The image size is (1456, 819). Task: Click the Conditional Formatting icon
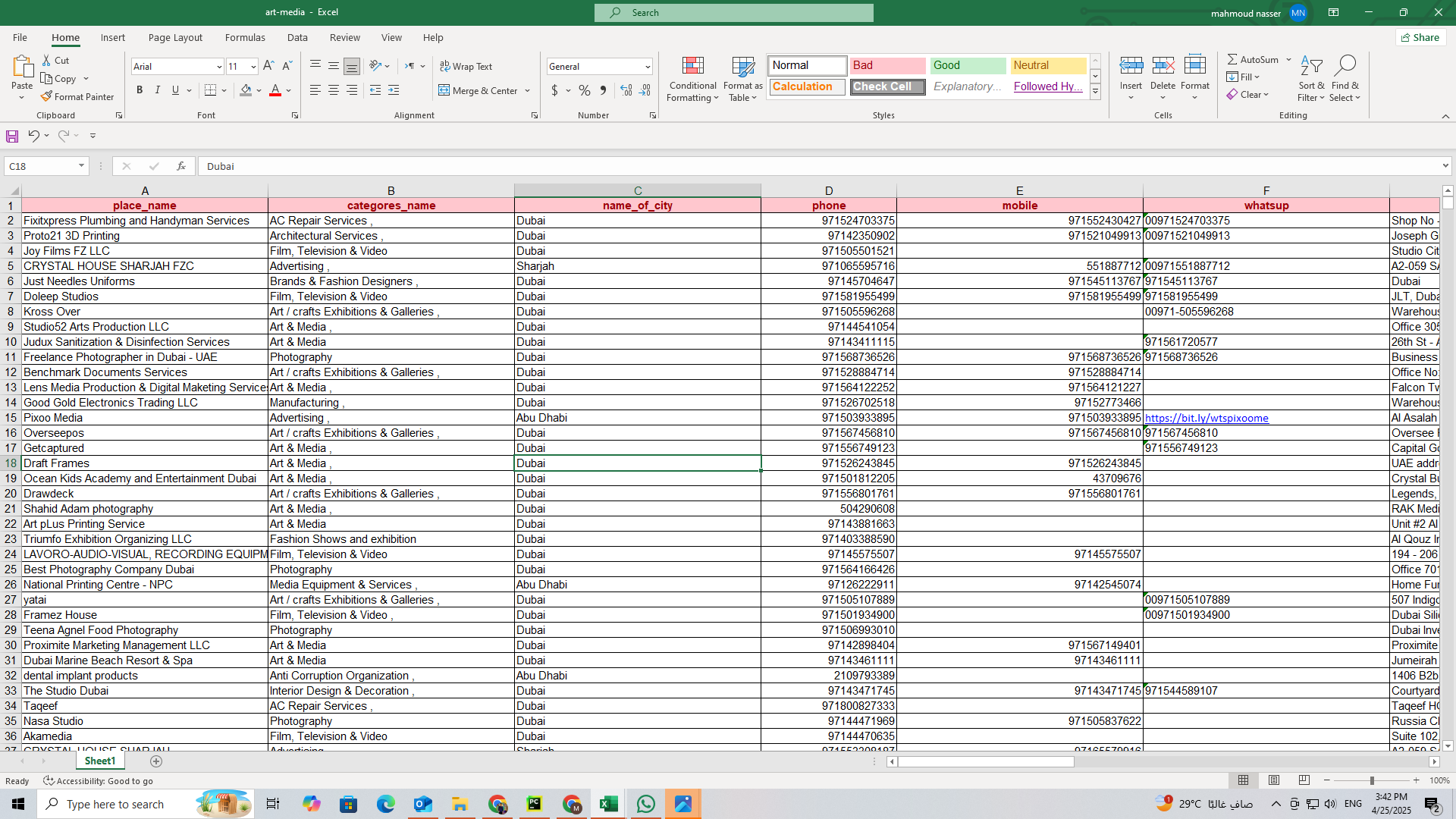tap(692, 66)
